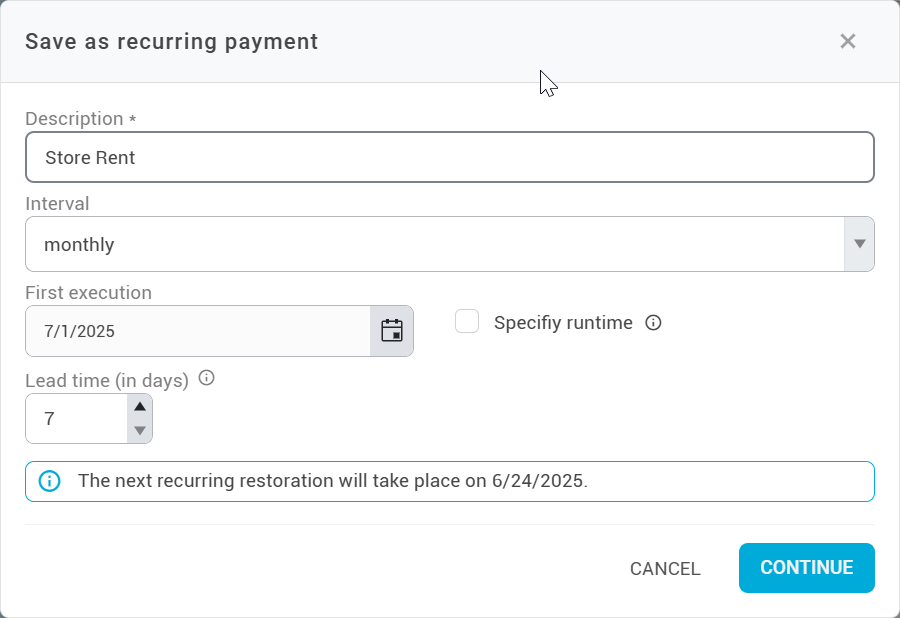Image resolution: width=900 pixels, height=618 pixels.
Task: Click the First execution date field
Action: point(198,331)
